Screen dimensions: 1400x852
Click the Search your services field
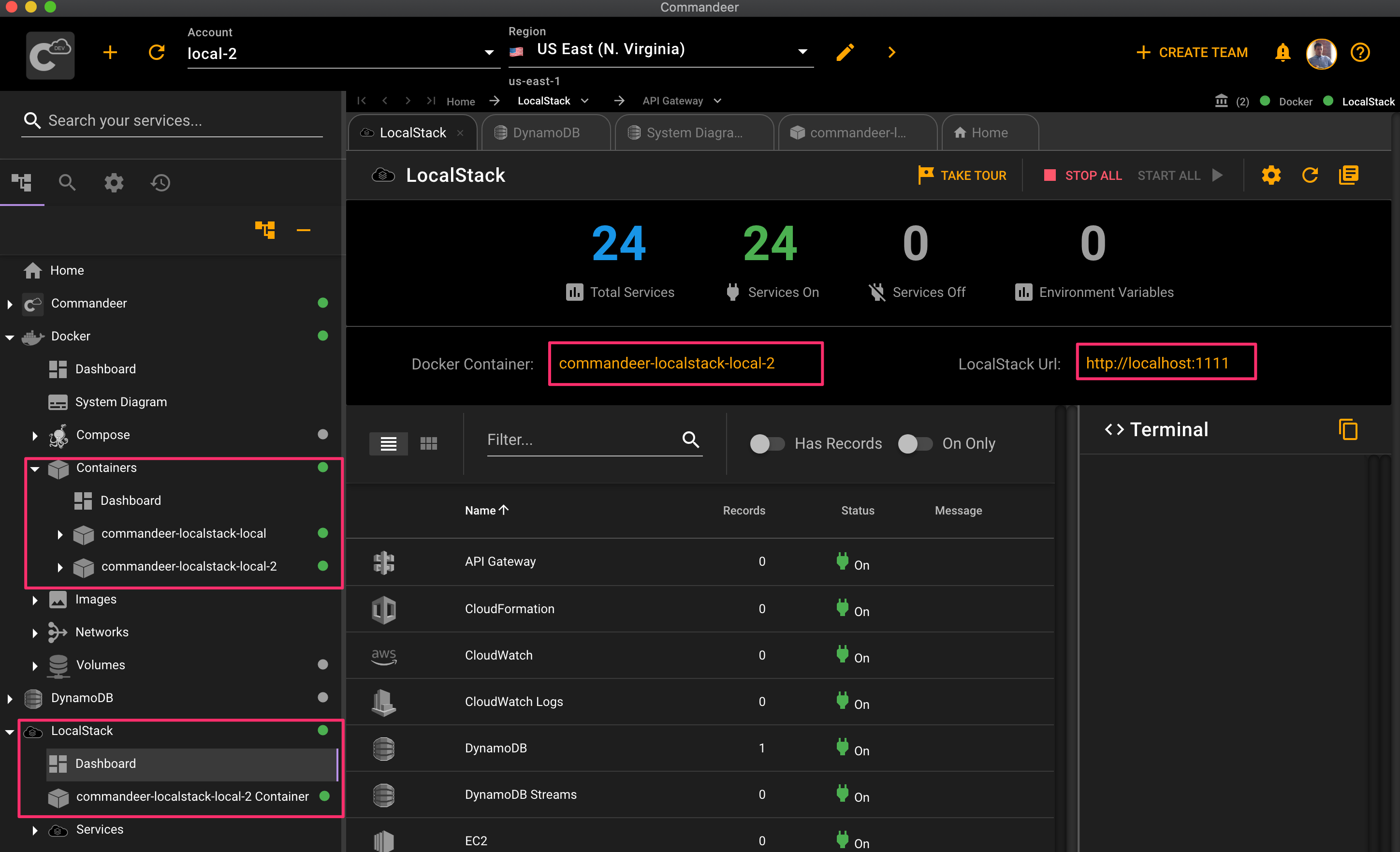[x=172, y=120]
